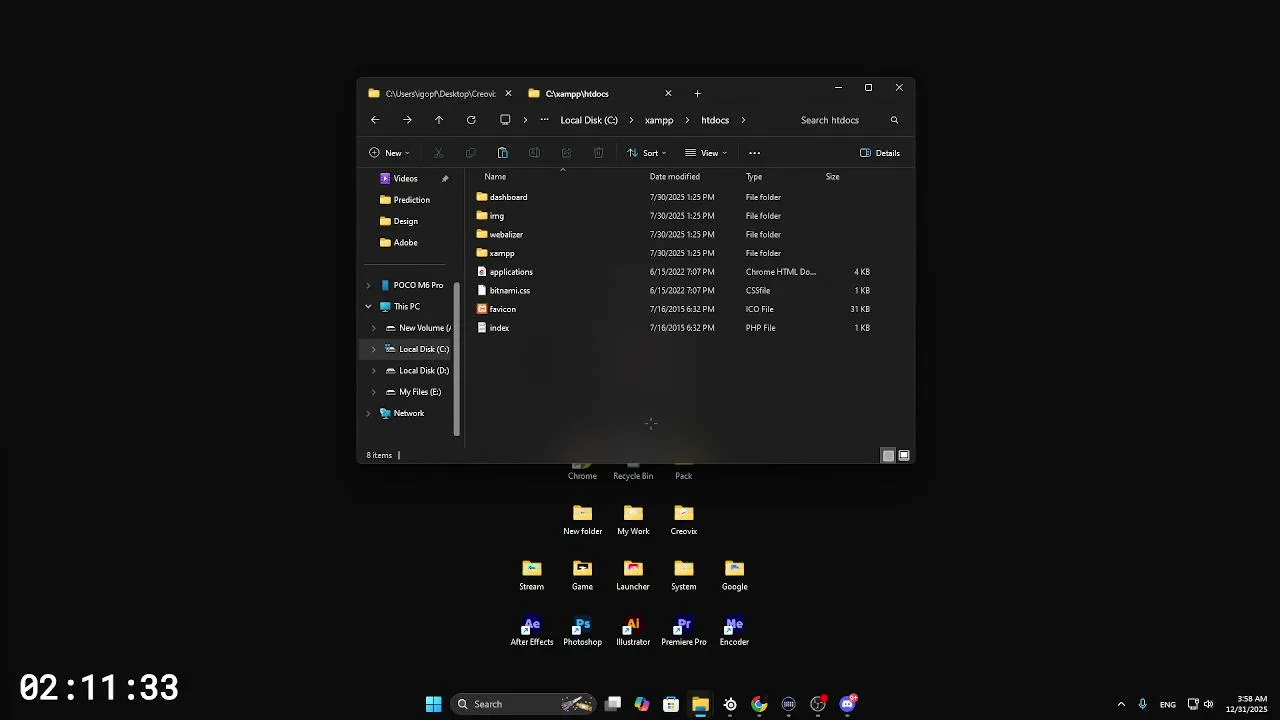Viewport: 1280px width, 720px height.
Task: Click the Cut scissors icon
Action: [438, 153]
